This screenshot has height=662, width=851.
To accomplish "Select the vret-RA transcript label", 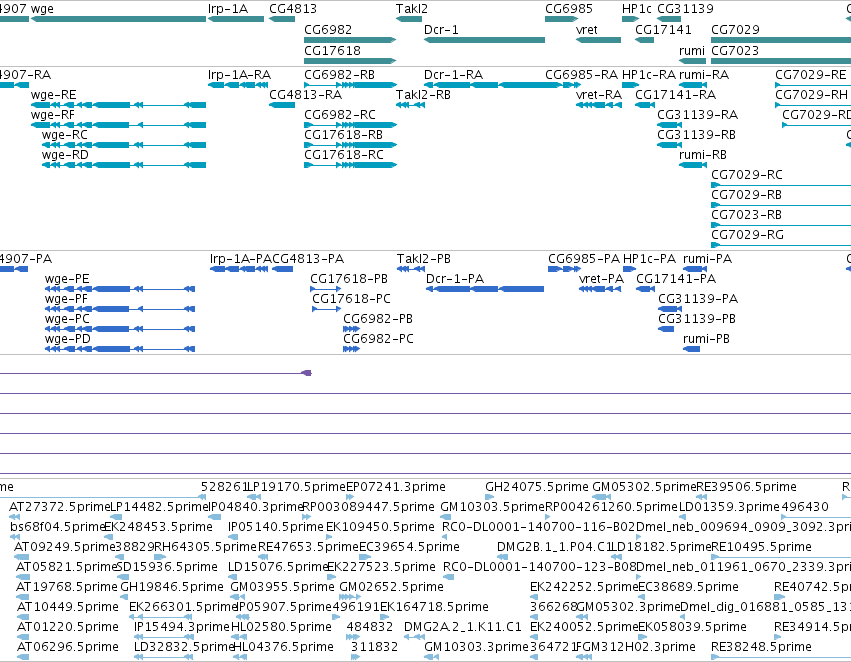I will pos(599,94).
